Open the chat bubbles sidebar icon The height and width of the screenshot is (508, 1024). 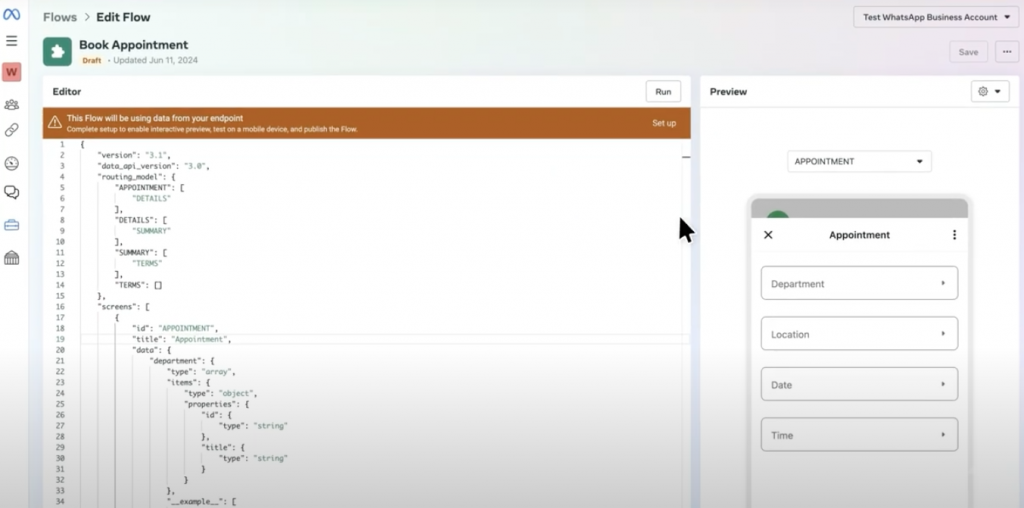[12, 192]
